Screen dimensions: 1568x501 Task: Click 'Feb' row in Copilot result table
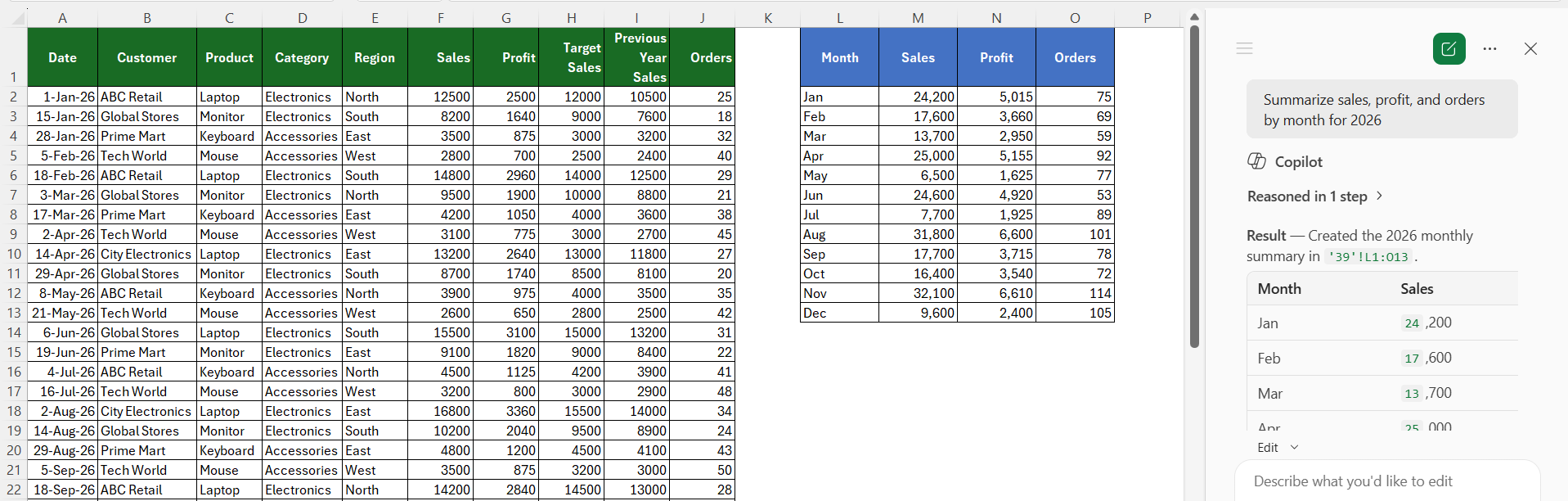[x=1382, y=359]
